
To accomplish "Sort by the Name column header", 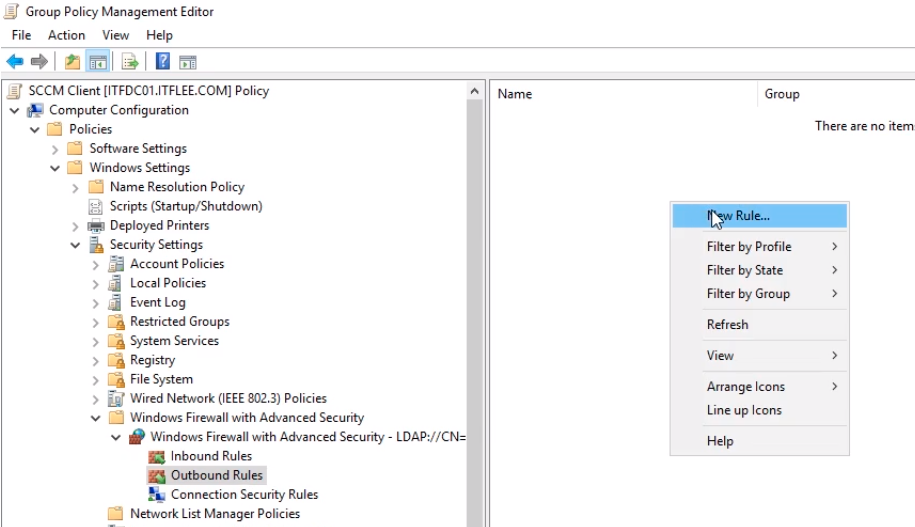I will [624, 94].
